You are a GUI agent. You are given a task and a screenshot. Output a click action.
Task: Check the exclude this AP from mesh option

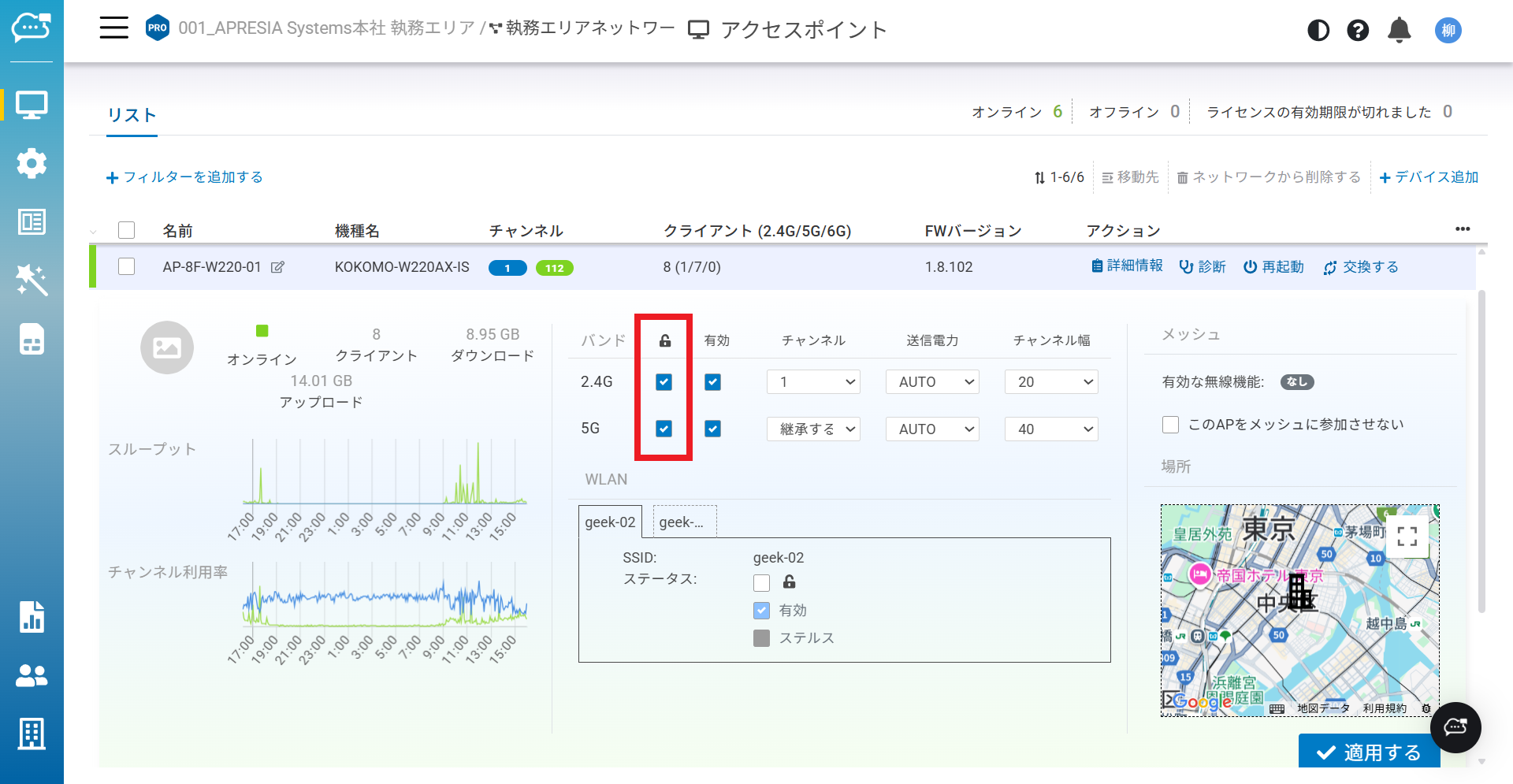point(1171,425)
